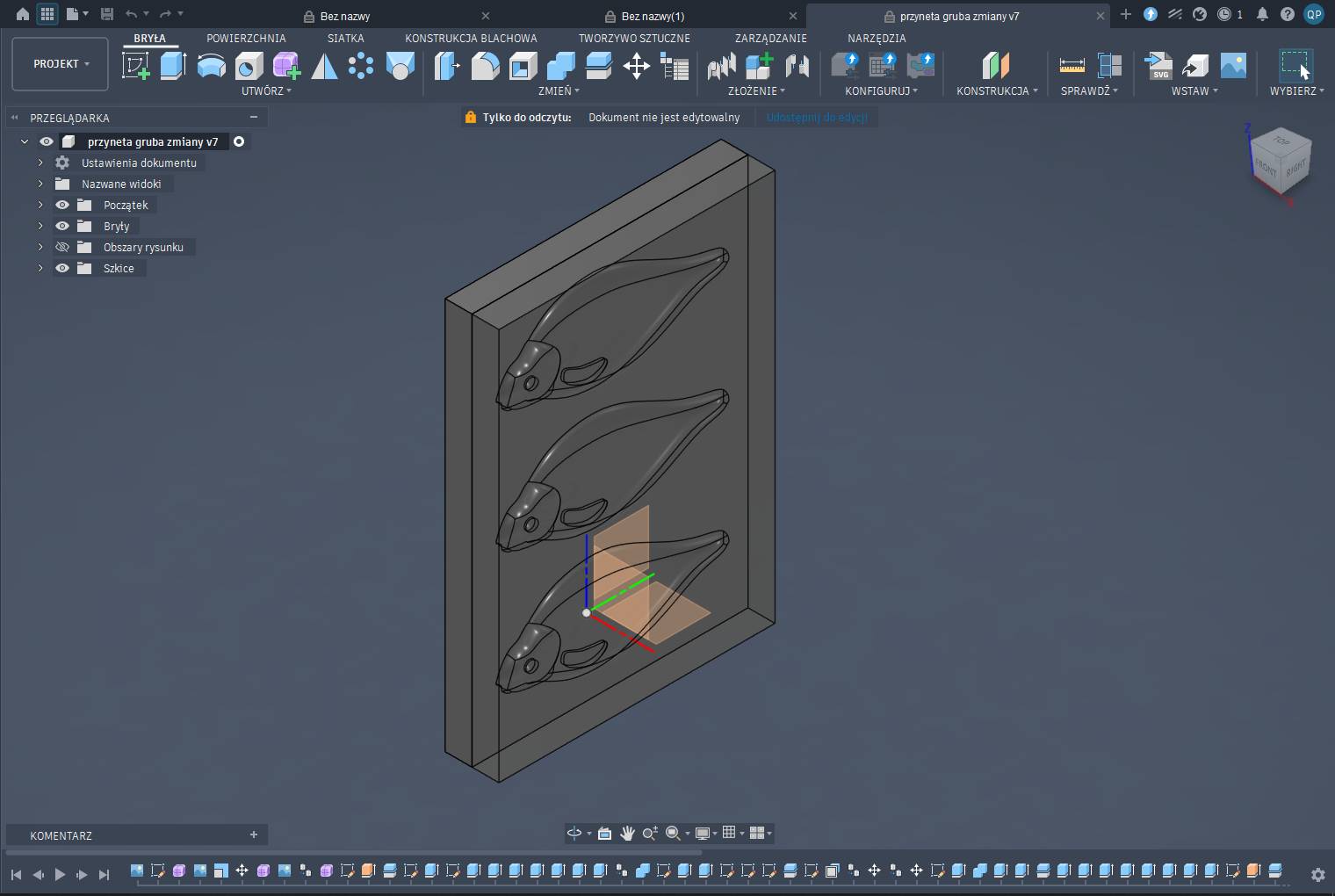1335x896 pixels.
Task: Open the ZMIEŃ dropdown menu
Action: [x=559, y=90]
